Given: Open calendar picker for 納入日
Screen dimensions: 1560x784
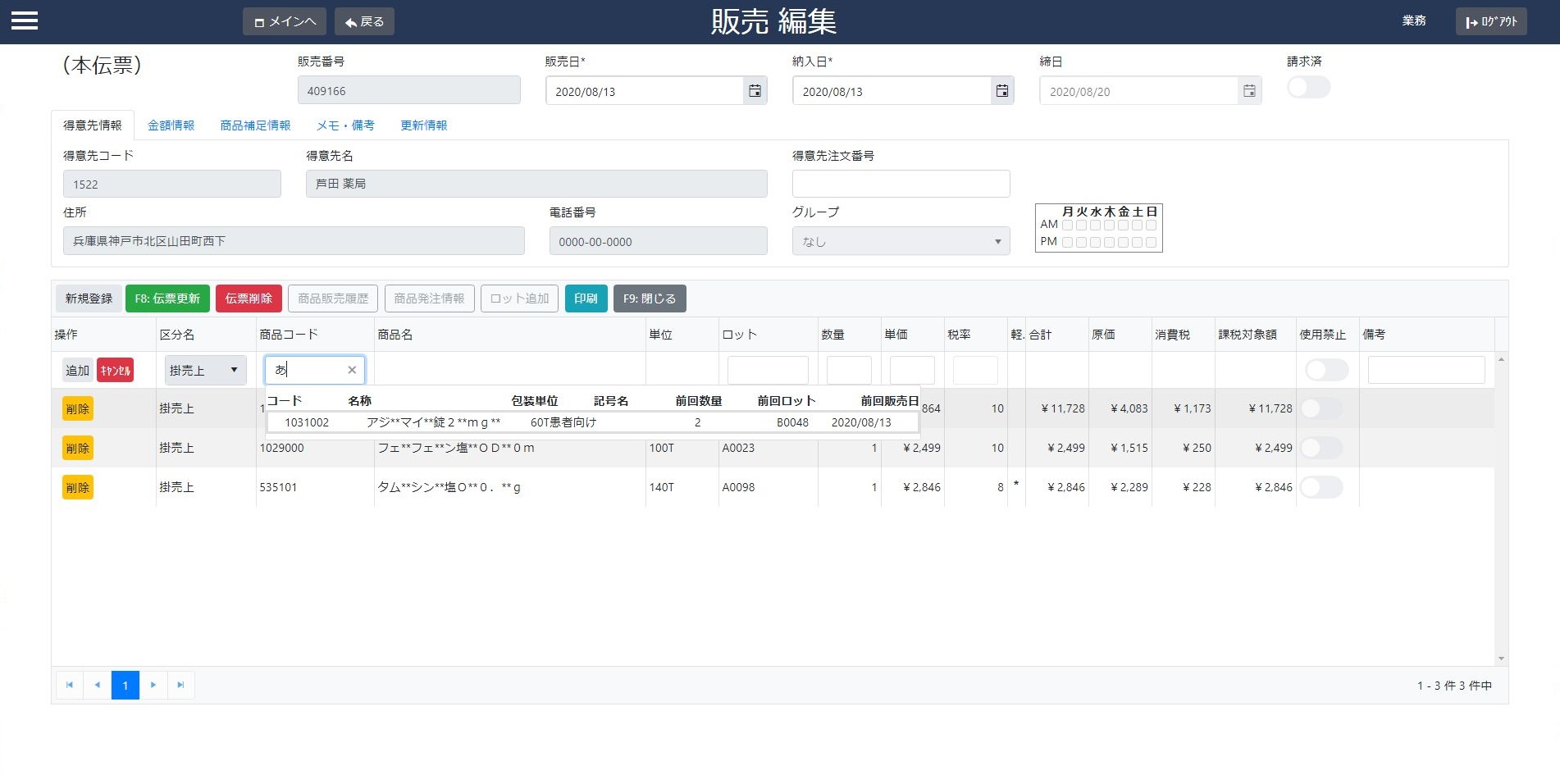Looking at the screenshot, I should (x=1001, y=91).
